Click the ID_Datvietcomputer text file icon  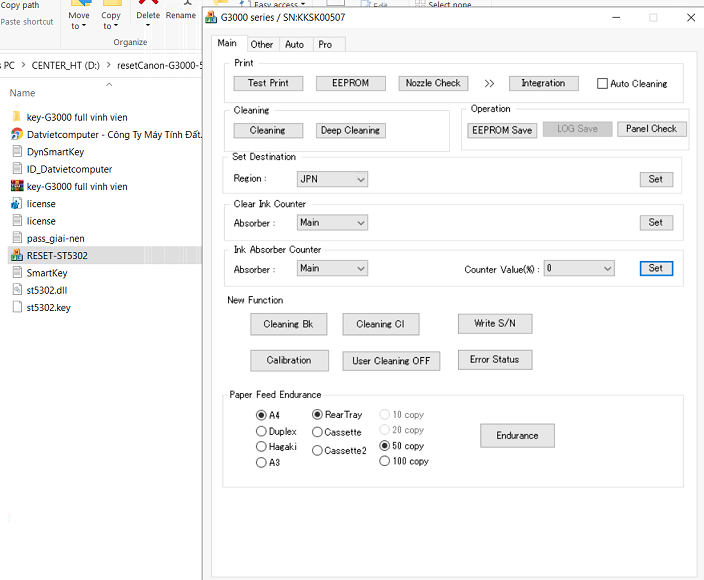(17, 169)
